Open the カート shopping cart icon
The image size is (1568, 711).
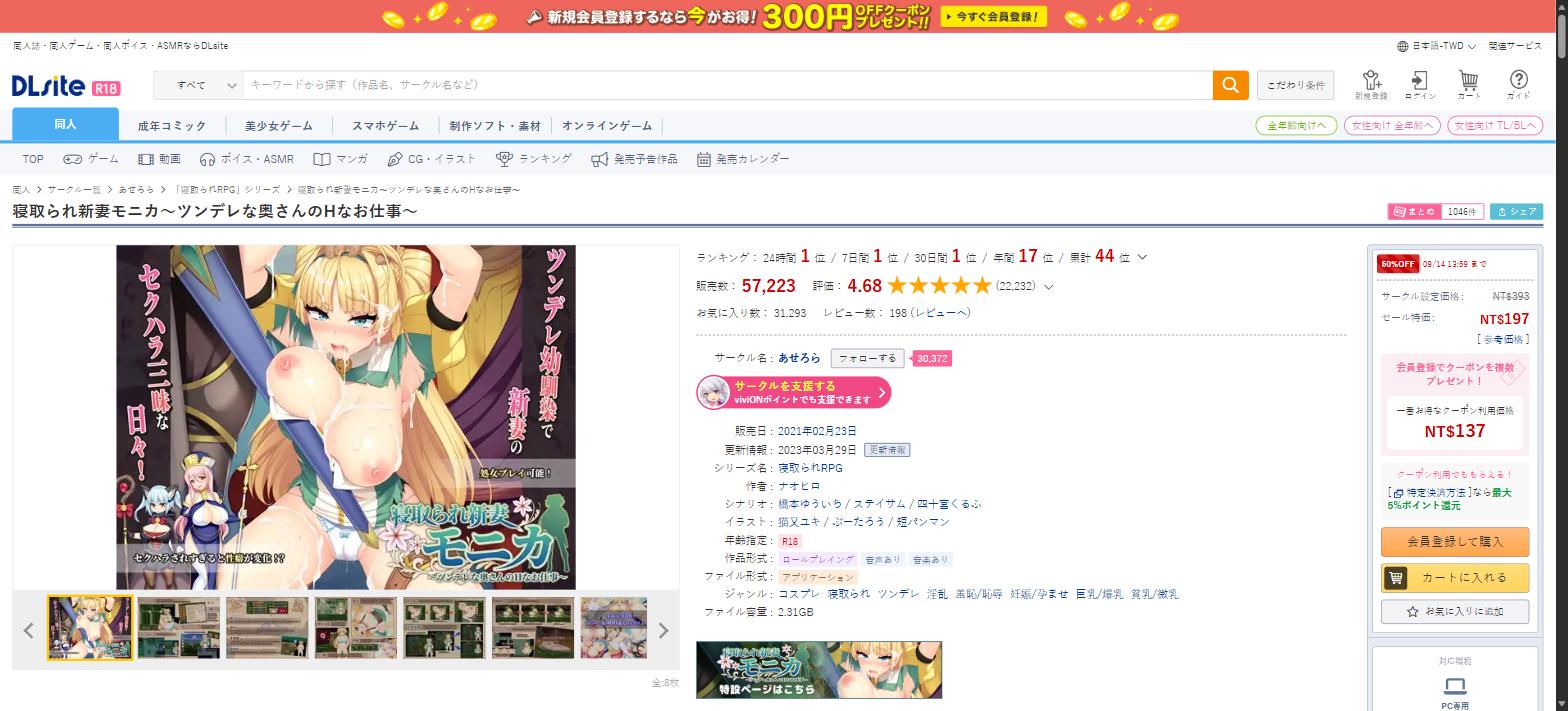coord(1469,85)
